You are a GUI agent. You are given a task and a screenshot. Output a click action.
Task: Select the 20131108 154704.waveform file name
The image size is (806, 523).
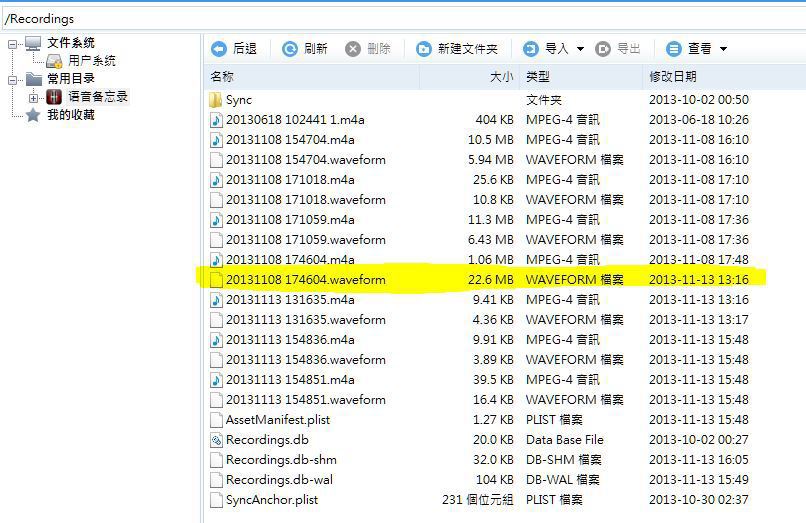(x=306, y=160)
